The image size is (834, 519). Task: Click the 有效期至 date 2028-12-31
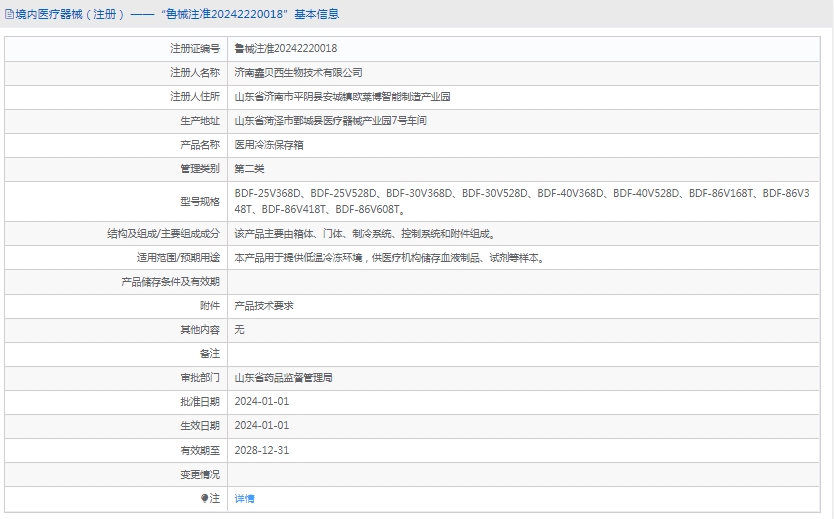261,450
